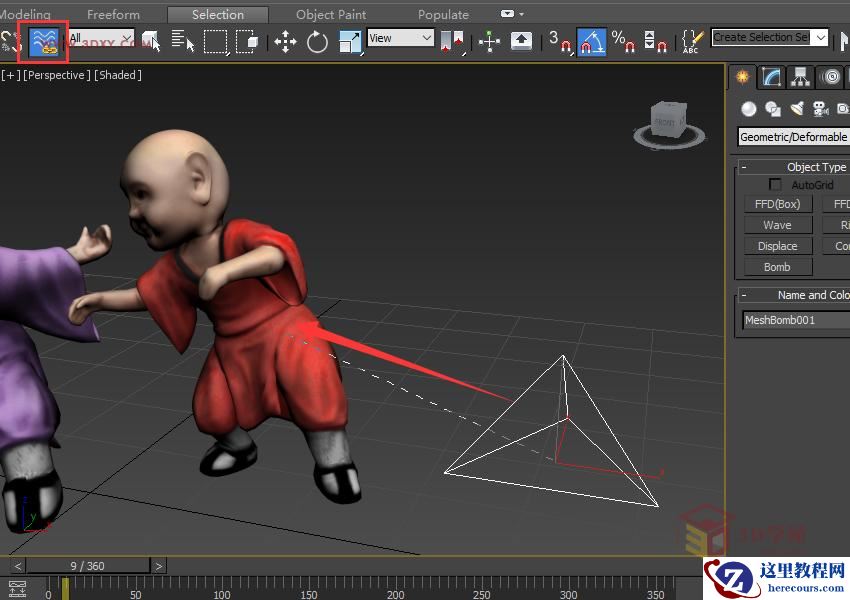The height and width of the screenshot is (600, 850).
Task: Switch to the Object Paint tab
Action: coord(331,15)
